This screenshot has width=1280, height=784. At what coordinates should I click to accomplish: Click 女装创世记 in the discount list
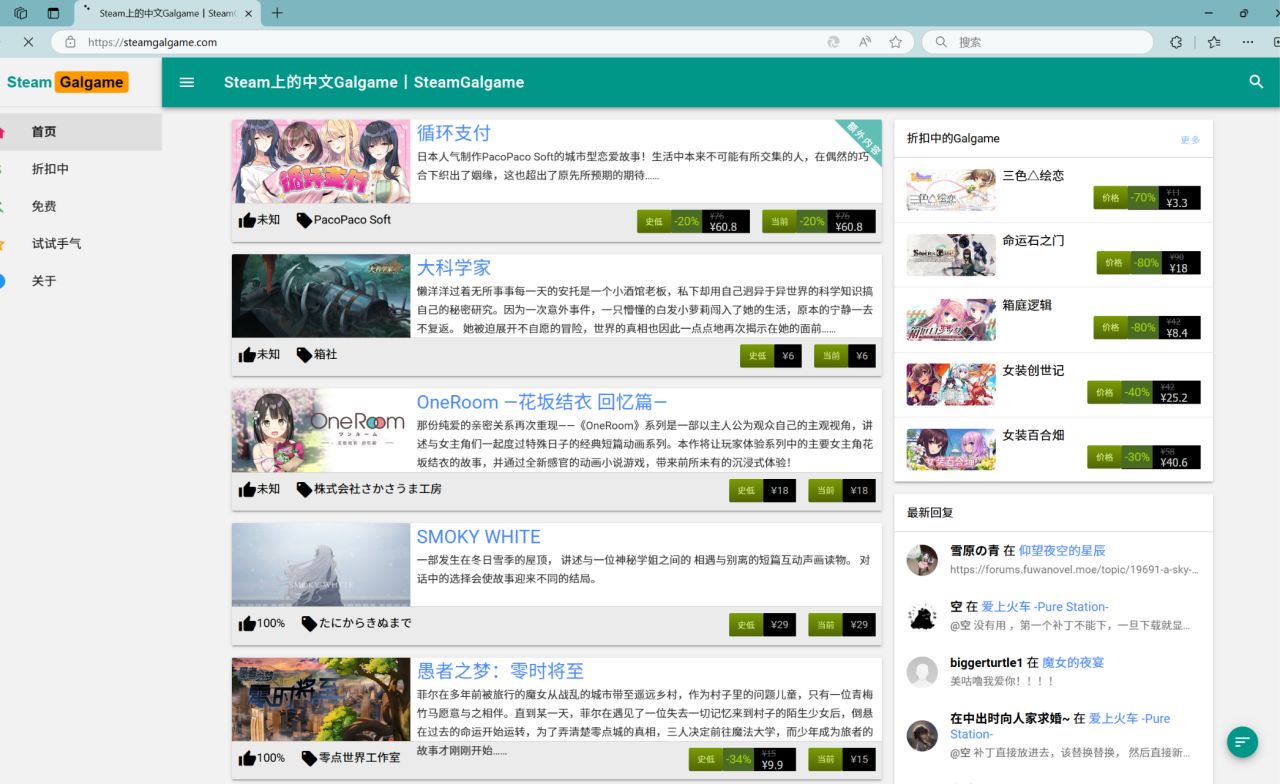click(x=1033, y=370)
